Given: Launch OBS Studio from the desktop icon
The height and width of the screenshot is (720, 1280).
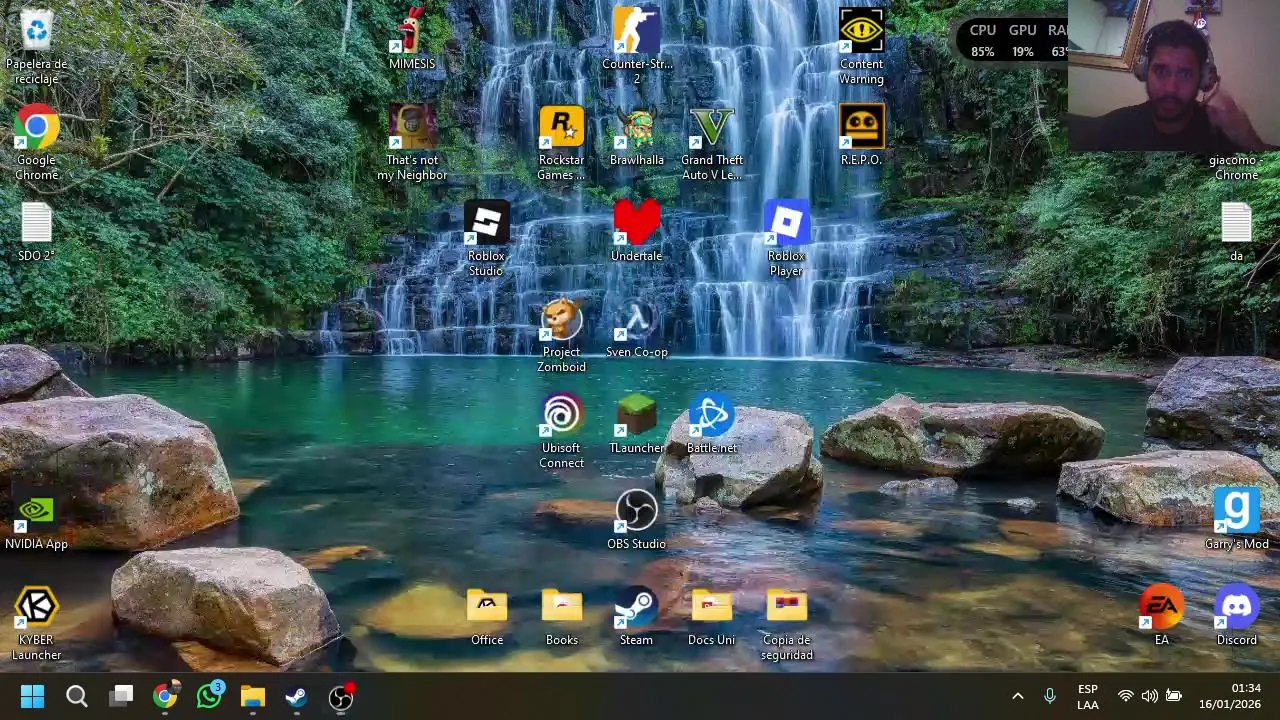Looking at the screenshot, I should 637,520.
